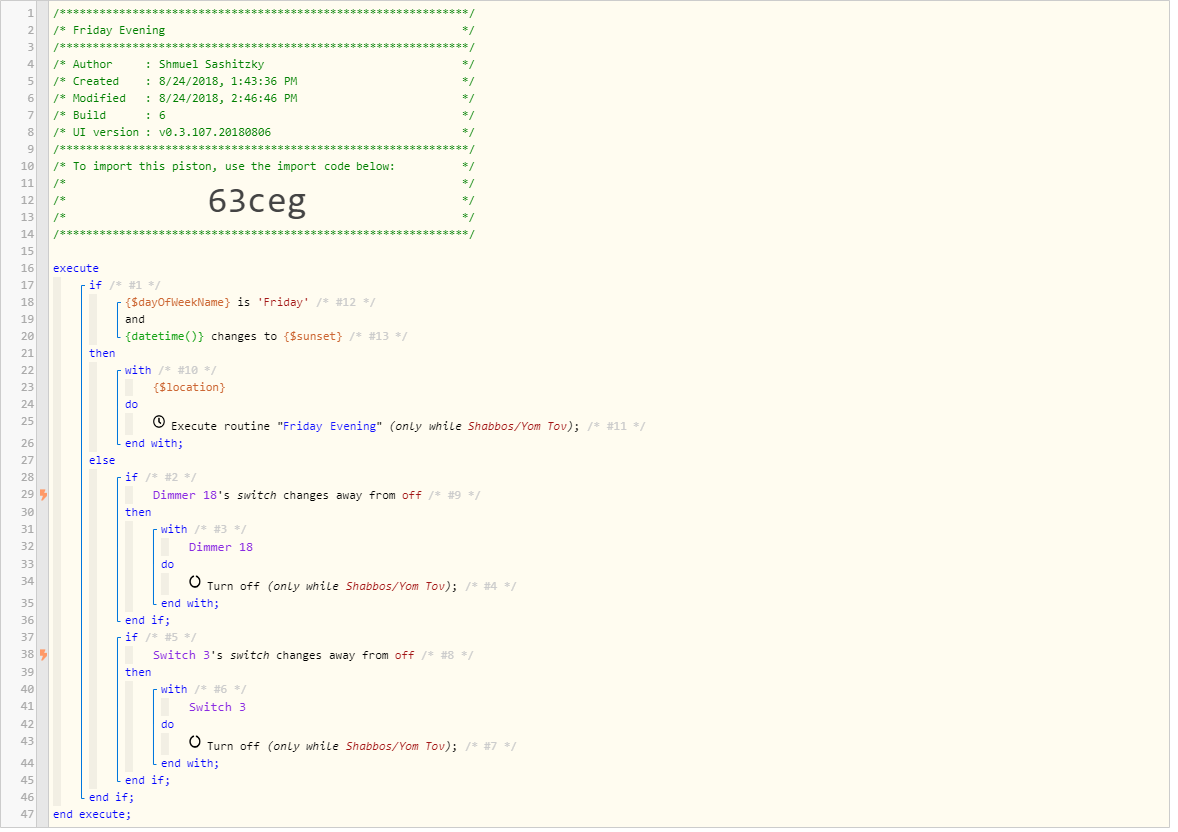Click 'end with;' on line 35

(190, 604)
